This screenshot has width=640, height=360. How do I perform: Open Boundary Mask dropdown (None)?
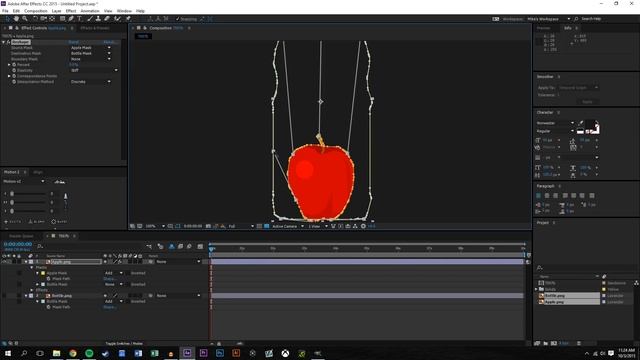90,59
